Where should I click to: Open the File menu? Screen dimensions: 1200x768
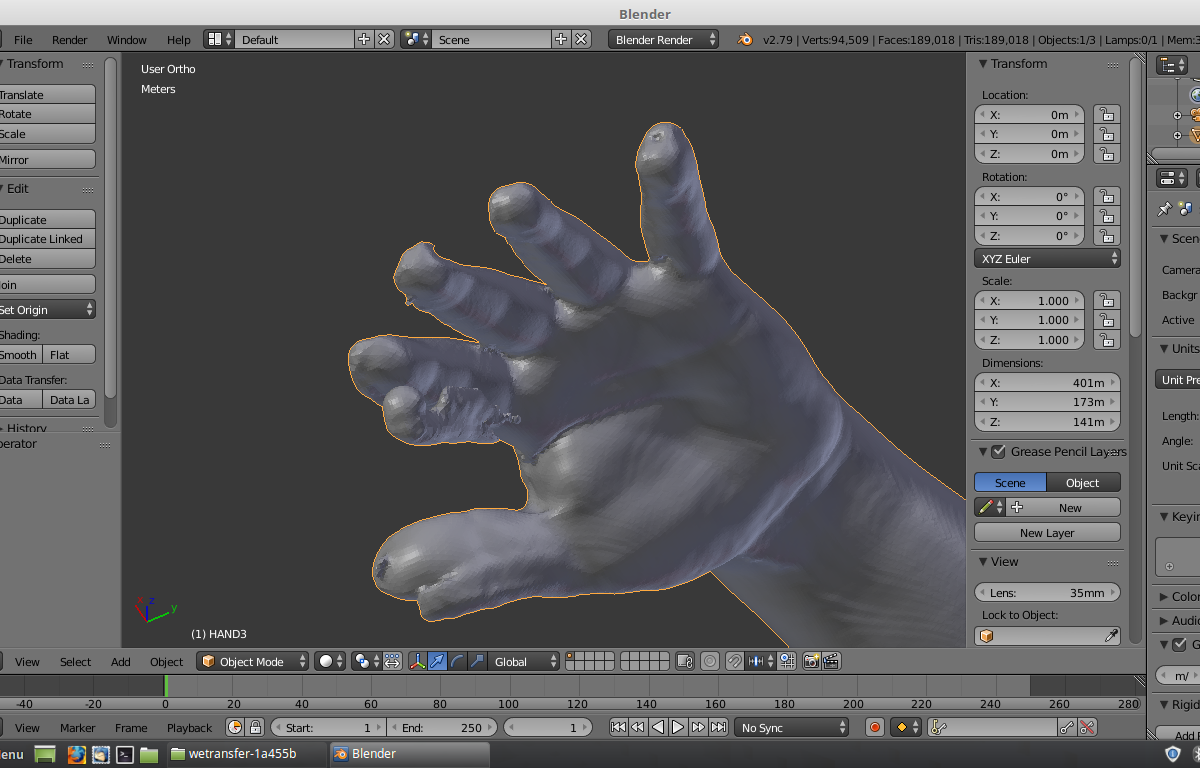coord(23,39)
